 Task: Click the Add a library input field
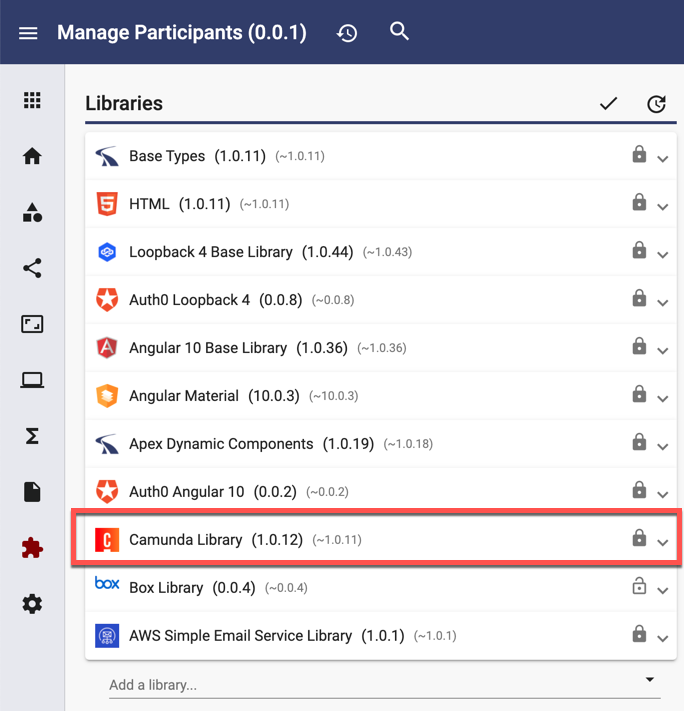coord(385,685)
